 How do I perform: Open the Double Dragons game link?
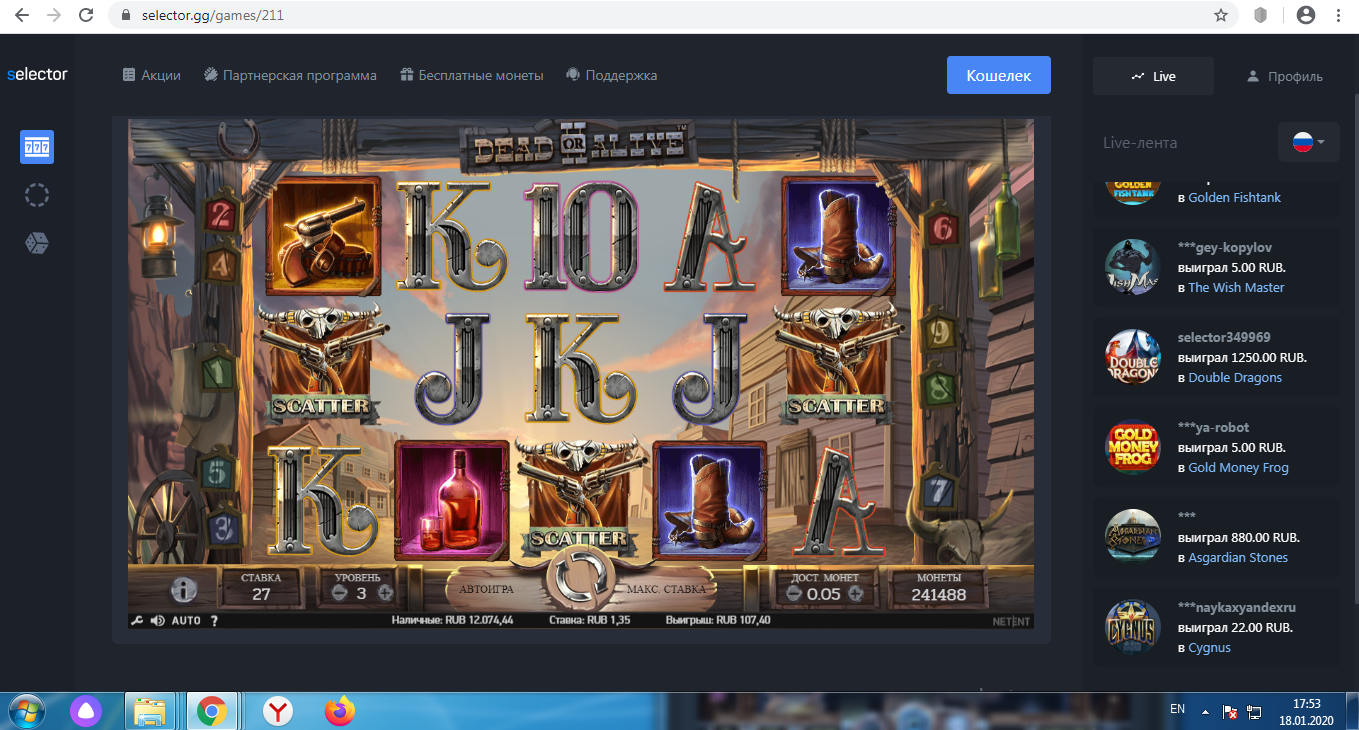tap(1235, 378)
